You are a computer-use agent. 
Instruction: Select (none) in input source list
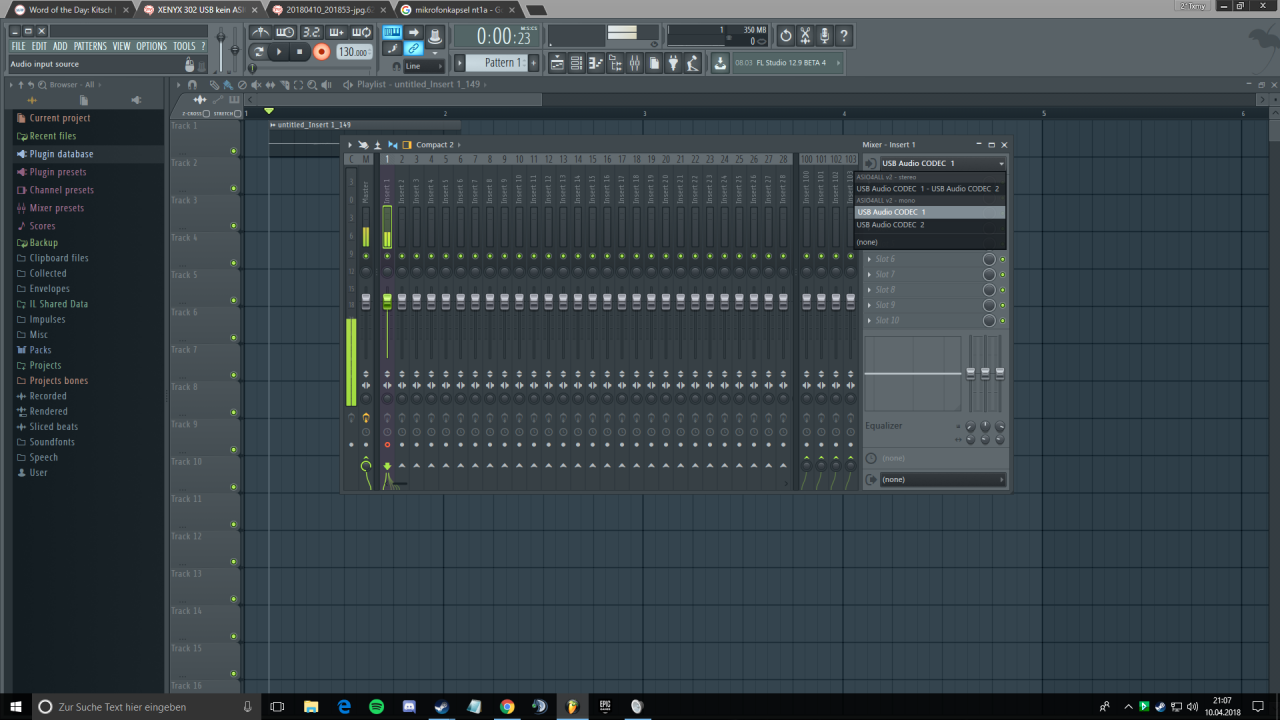[x=930, y=242]
